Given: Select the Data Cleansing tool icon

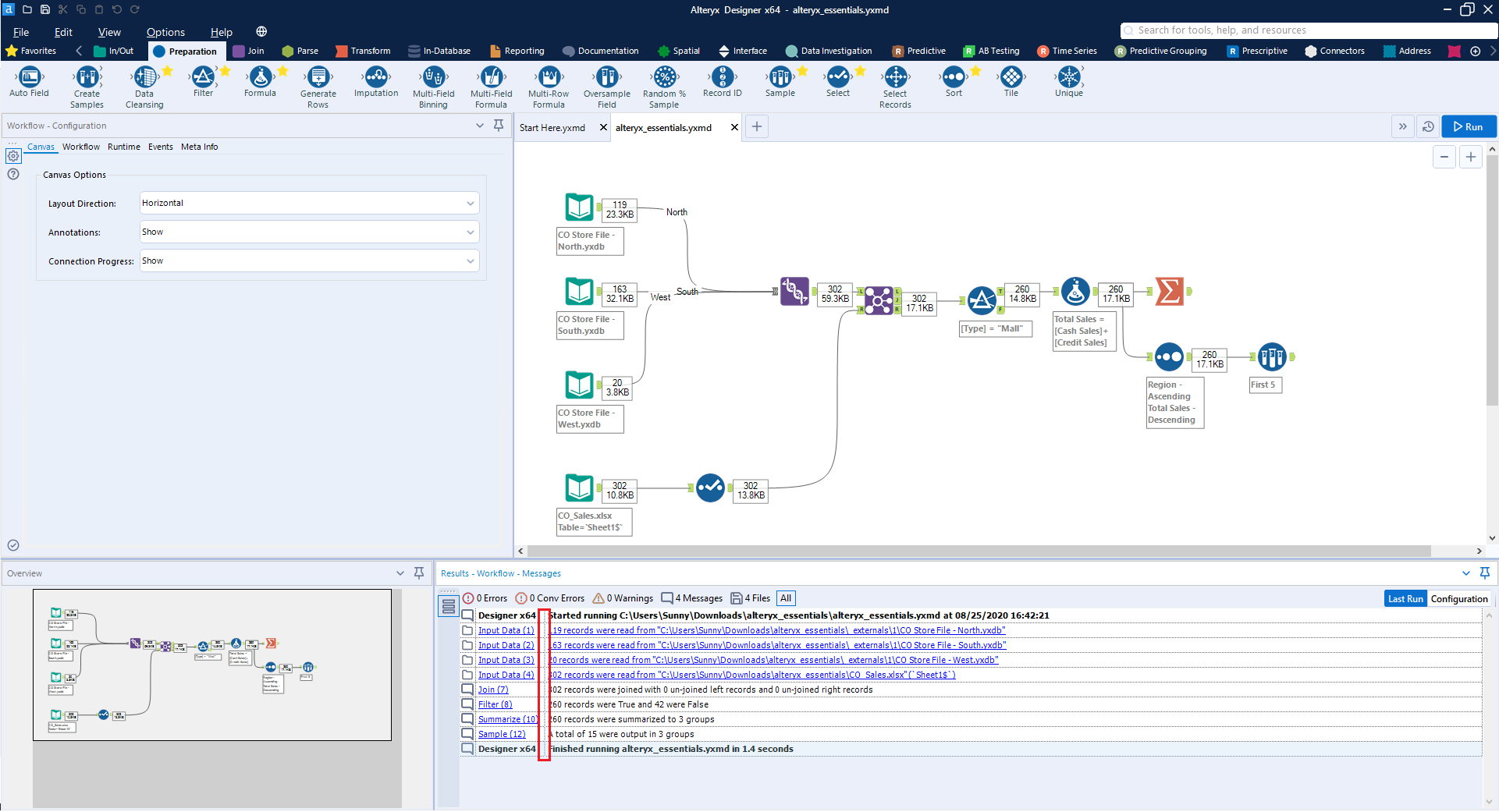Looking at the screenshot, I should [144, 77].
